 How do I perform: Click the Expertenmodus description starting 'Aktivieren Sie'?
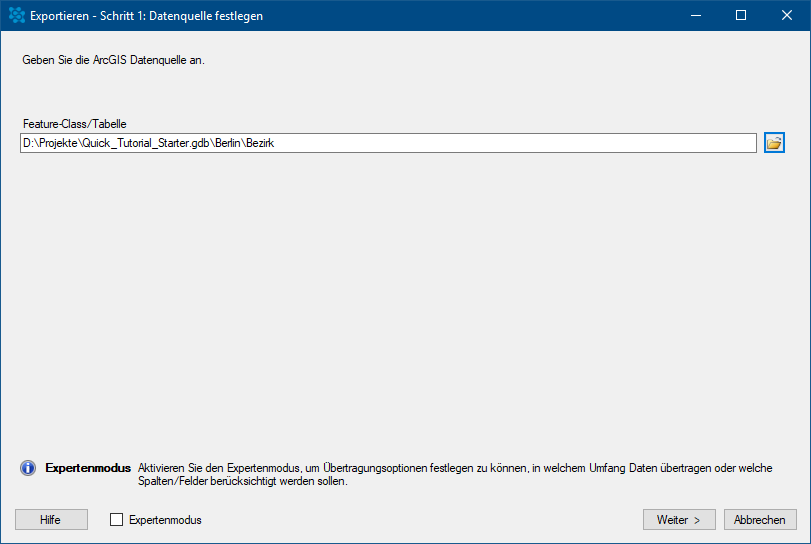pos(455,468)
